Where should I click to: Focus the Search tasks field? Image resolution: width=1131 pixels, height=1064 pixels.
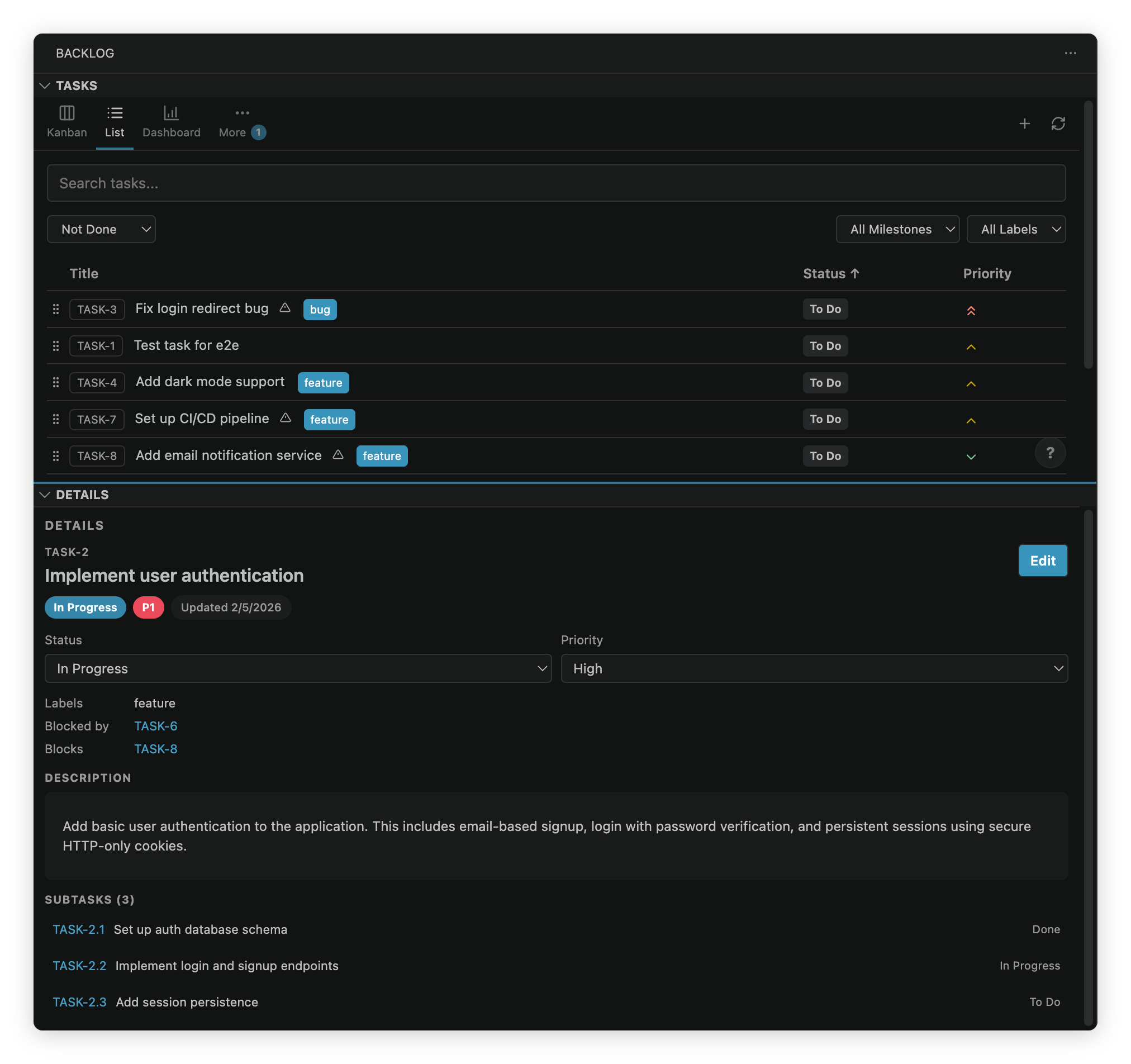pyautogui.click(x=556, y=183)
